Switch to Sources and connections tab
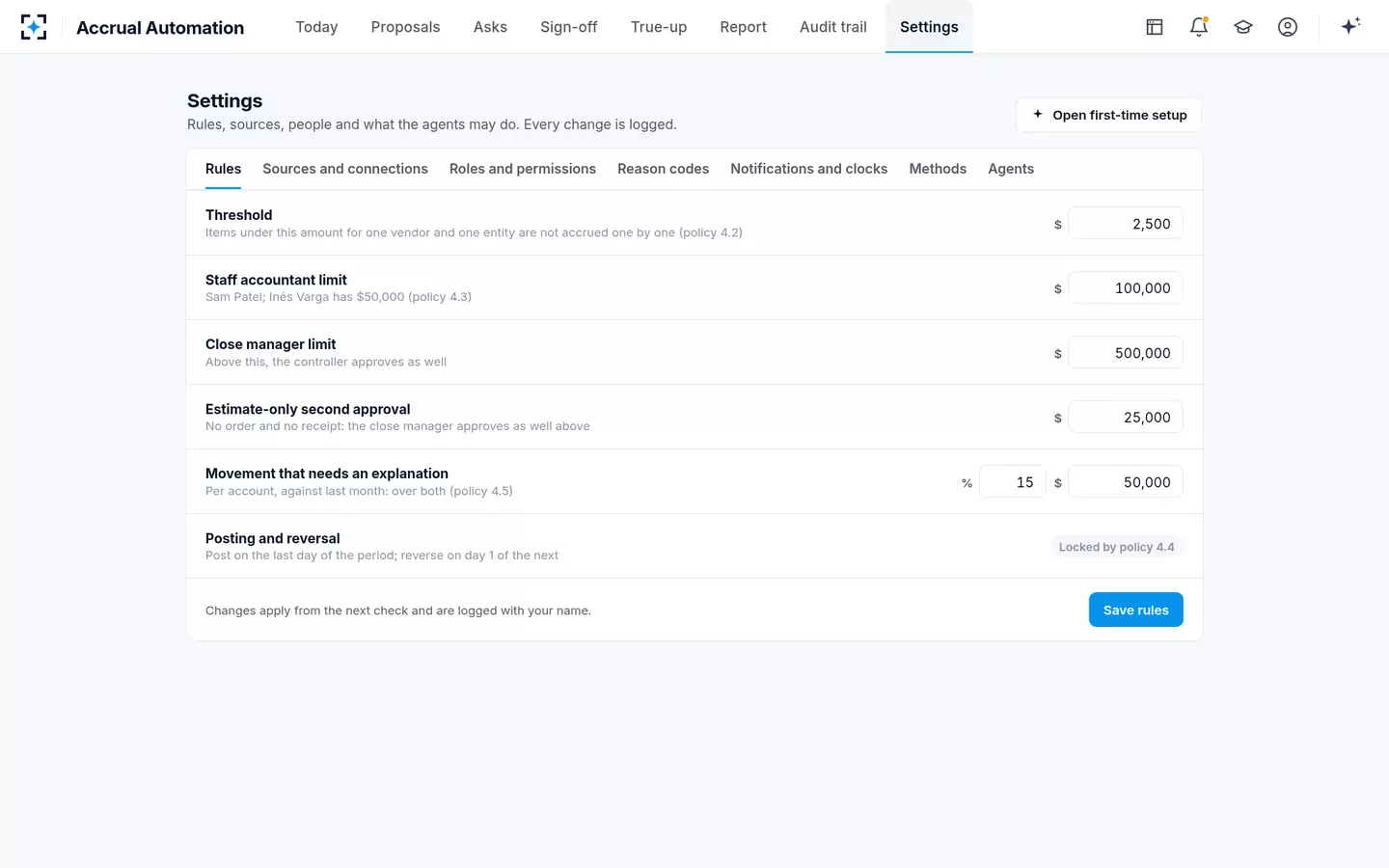The height and width of the screenshot is (868, 1389). [345, 169]
